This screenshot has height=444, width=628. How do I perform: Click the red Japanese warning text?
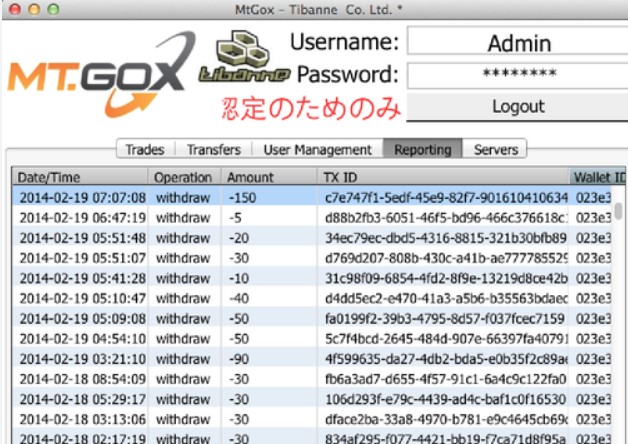[311, 108]
